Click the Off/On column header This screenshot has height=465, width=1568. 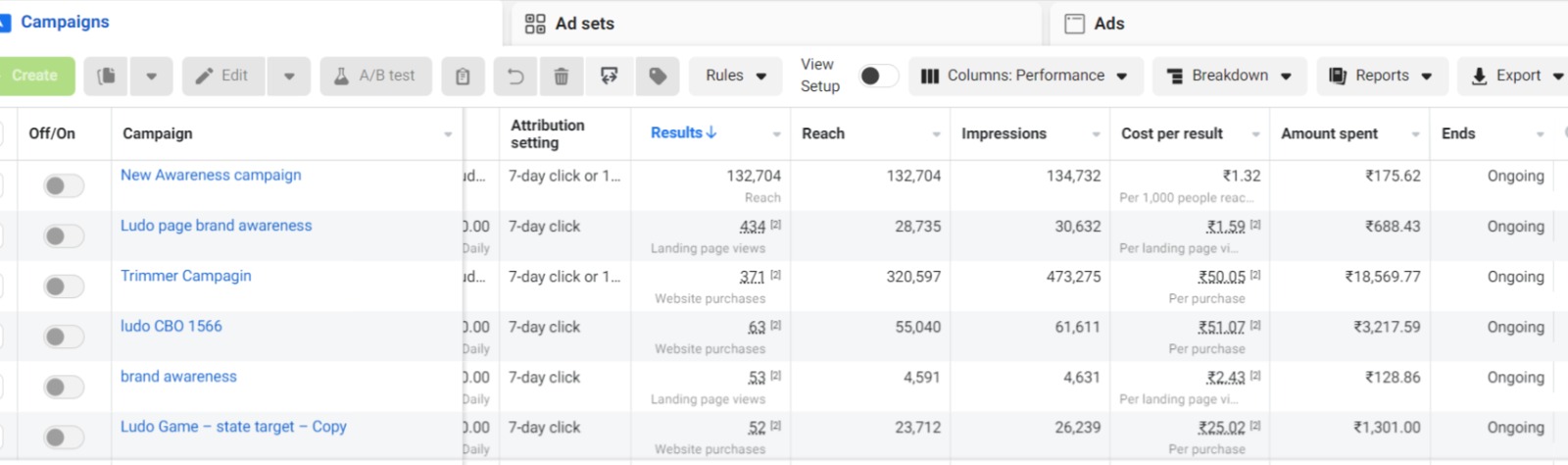52,133
